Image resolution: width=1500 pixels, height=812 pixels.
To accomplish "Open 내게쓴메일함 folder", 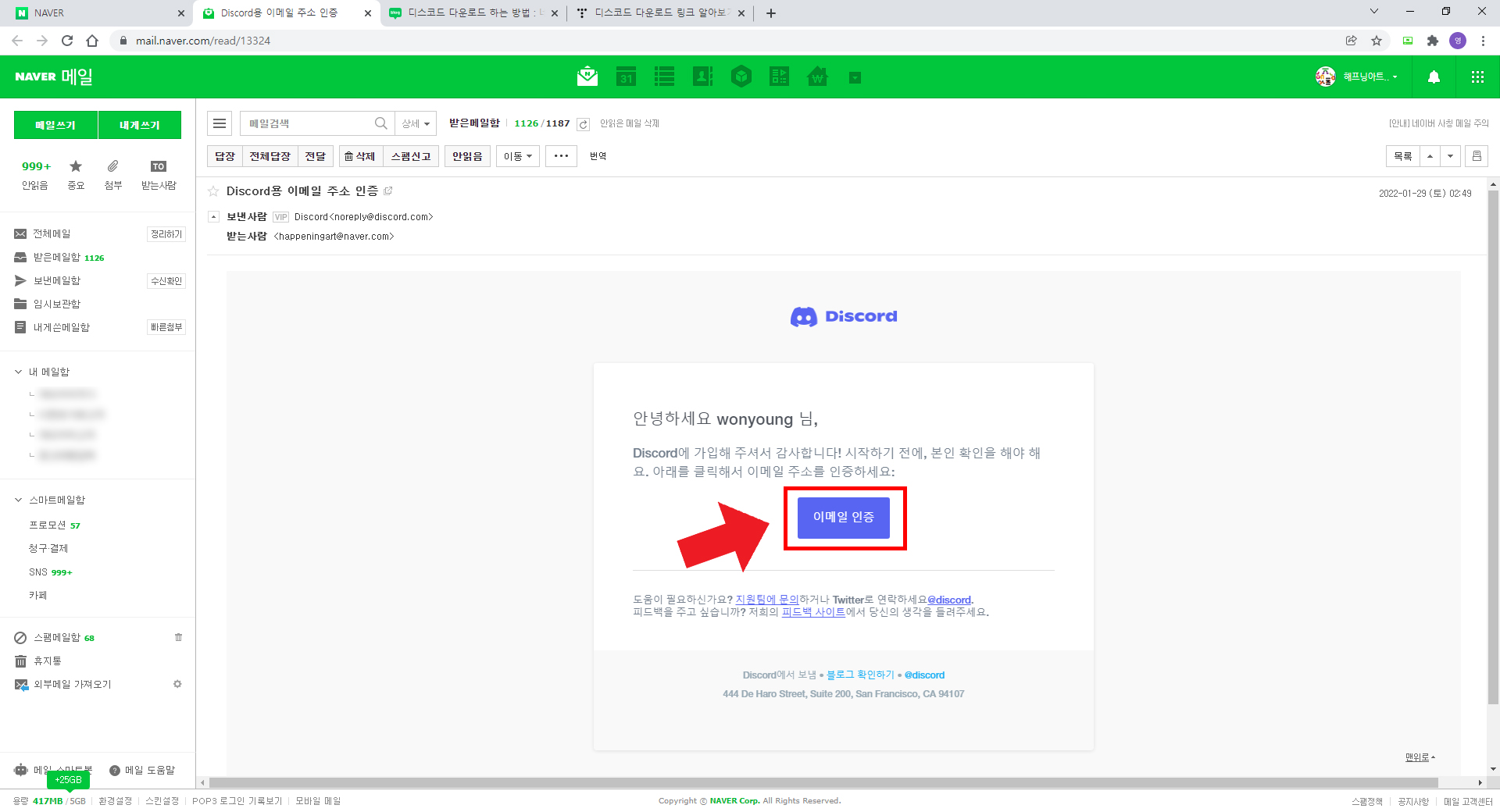I will 61,327.
